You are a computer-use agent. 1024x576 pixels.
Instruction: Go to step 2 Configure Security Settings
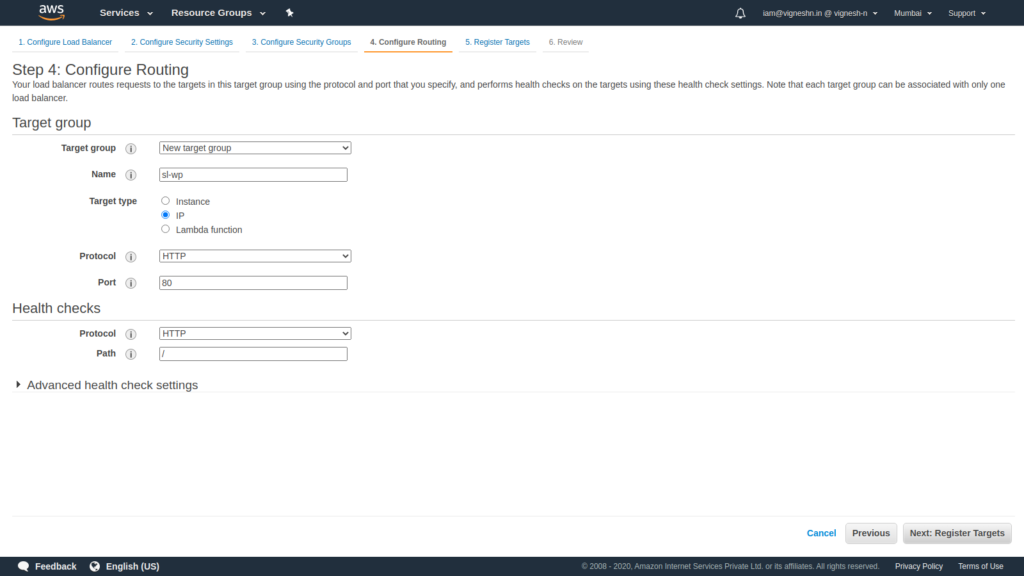click(182, 42)
